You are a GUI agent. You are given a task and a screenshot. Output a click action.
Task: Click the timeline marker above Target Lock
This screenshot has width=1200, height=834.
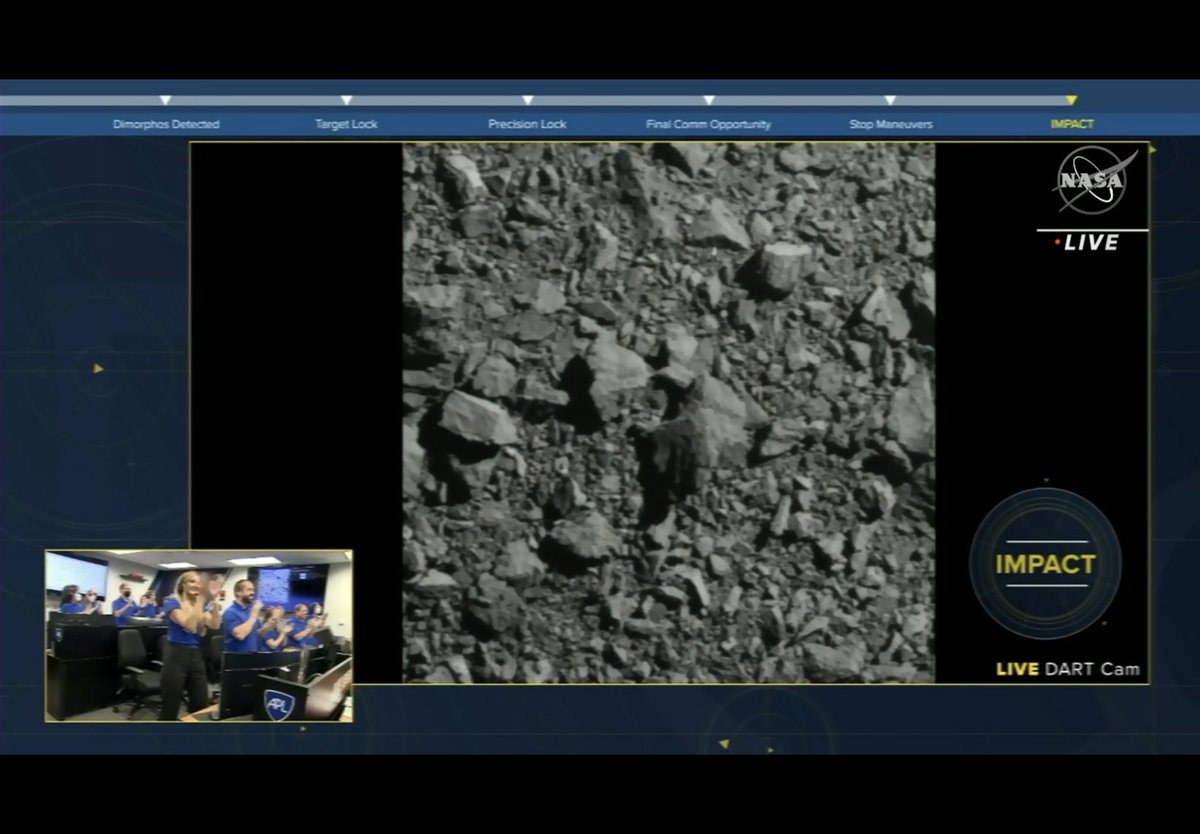346,100
